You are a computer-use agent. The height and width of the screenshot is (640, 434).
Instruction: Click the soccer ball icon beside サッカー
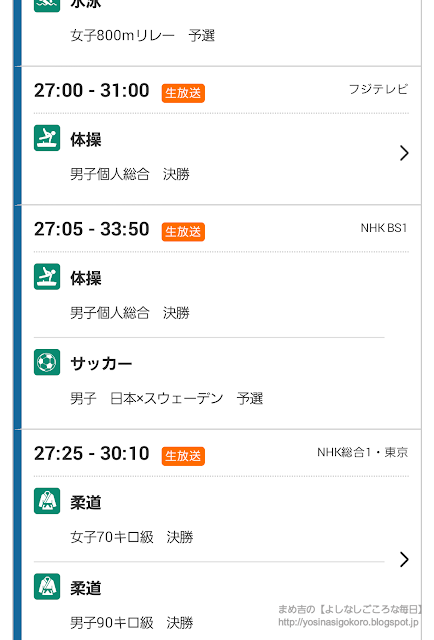point(47,362)
